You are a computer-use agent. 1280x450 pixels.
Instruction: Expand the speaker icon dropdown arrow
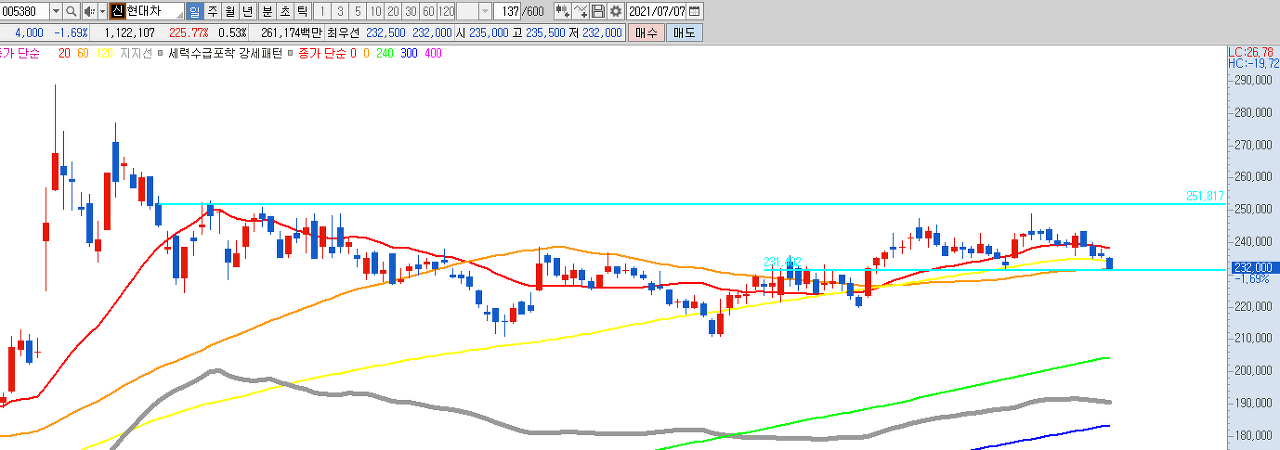click(102, 11)
